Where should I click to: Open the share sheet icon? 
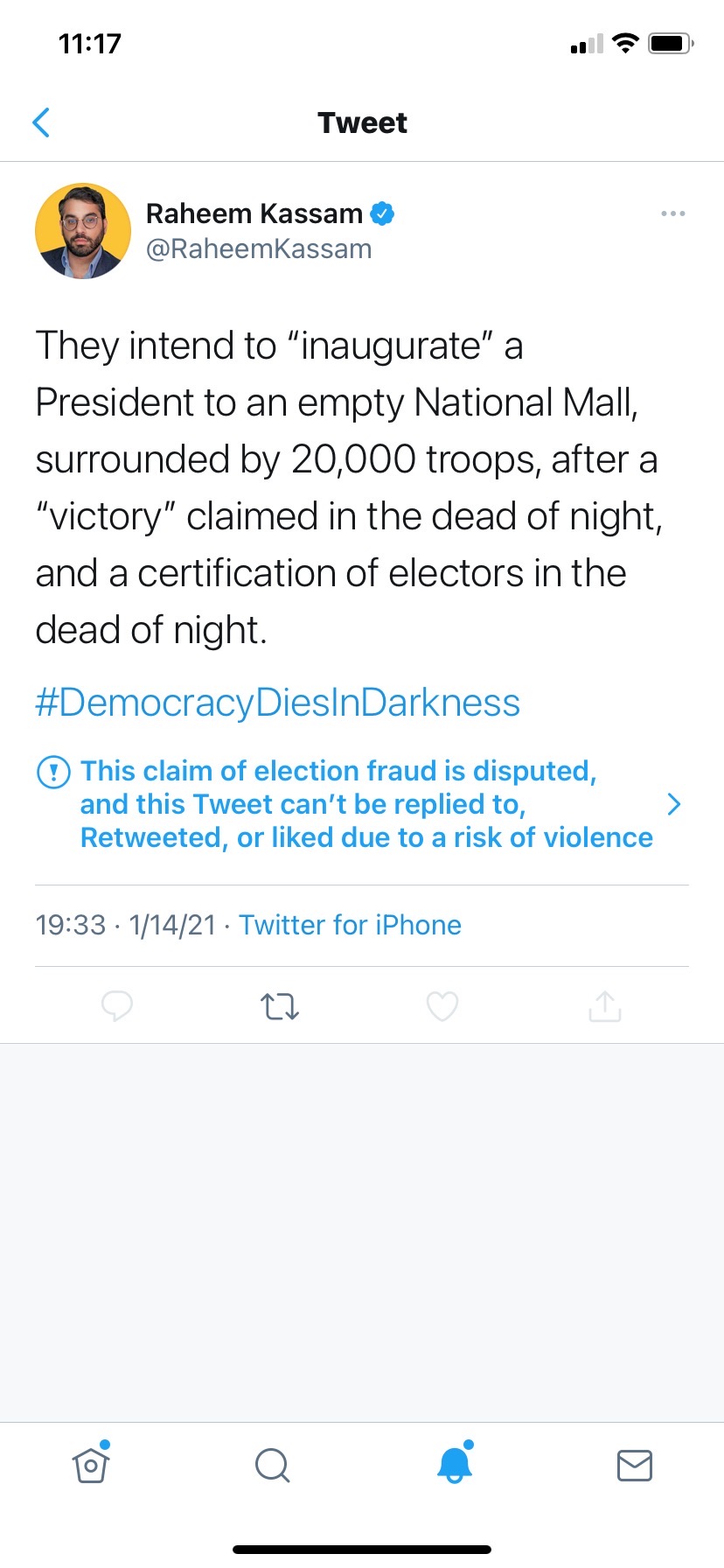tap(605, 1006)
